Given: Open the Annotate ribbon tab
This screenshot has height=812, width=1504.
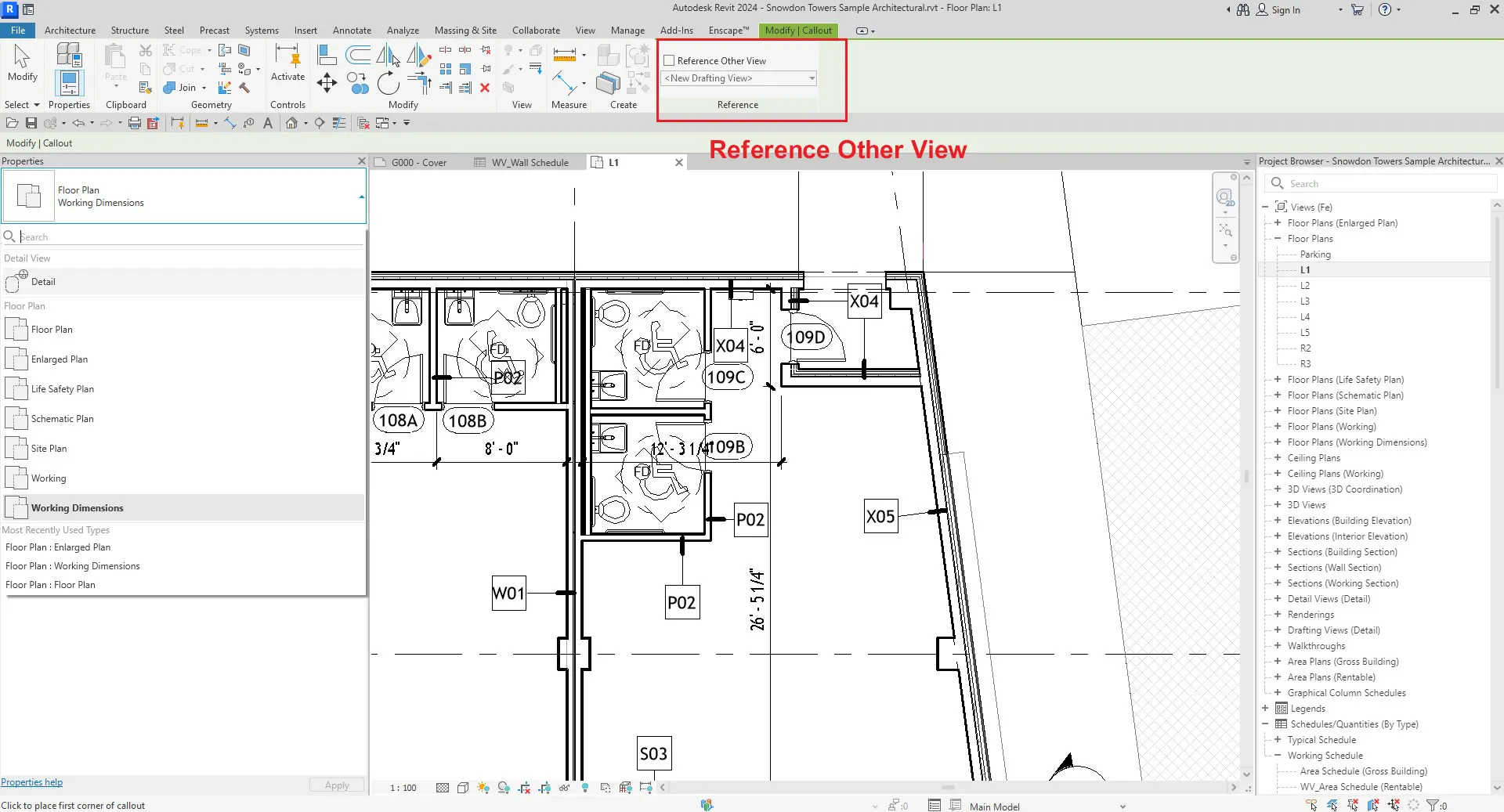Looking at the screenshot, I should 352,31.
